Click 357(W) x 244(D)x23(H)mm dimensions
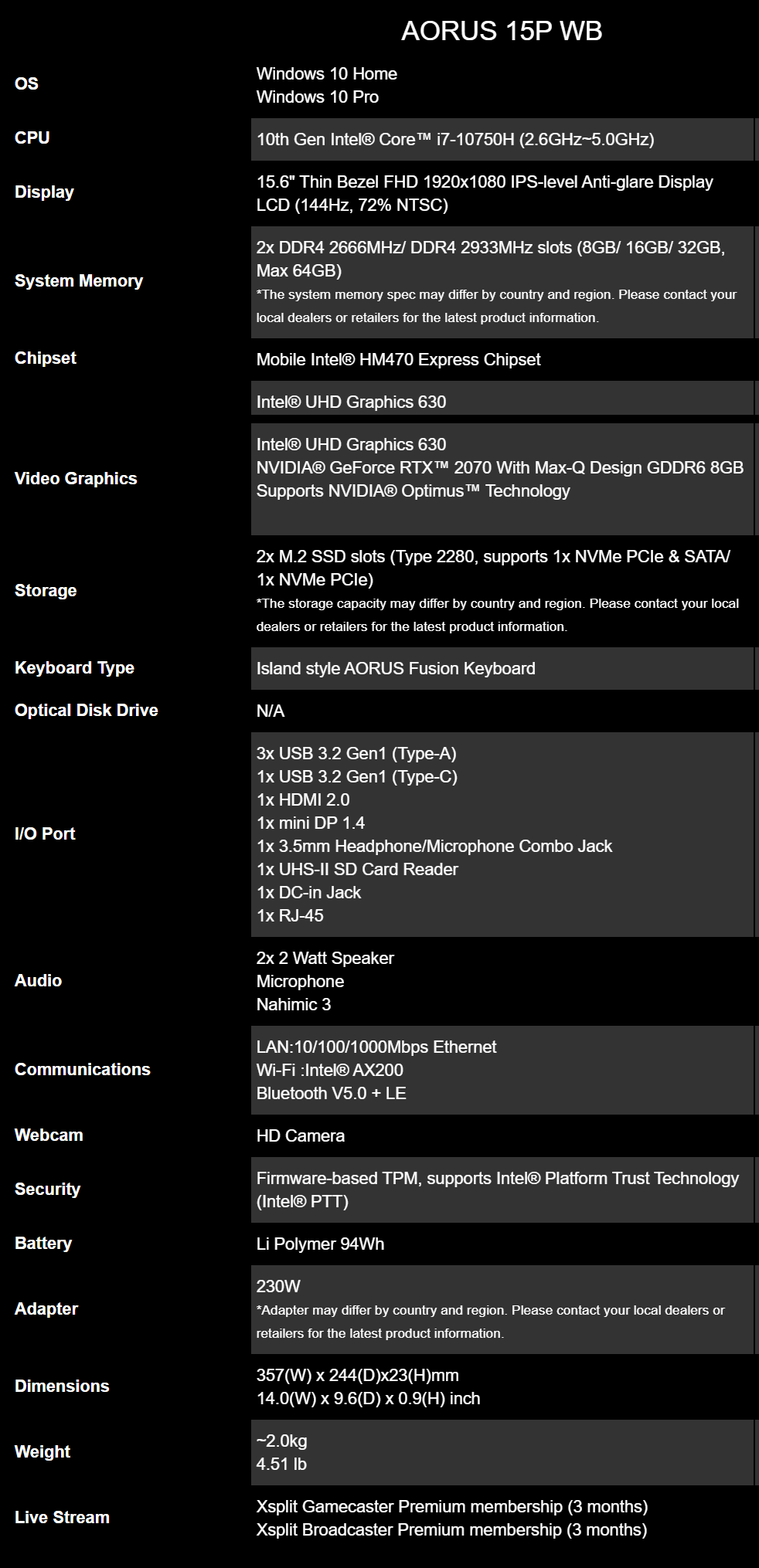Viewport: 759px width, 1568px height. point(358,1376)
